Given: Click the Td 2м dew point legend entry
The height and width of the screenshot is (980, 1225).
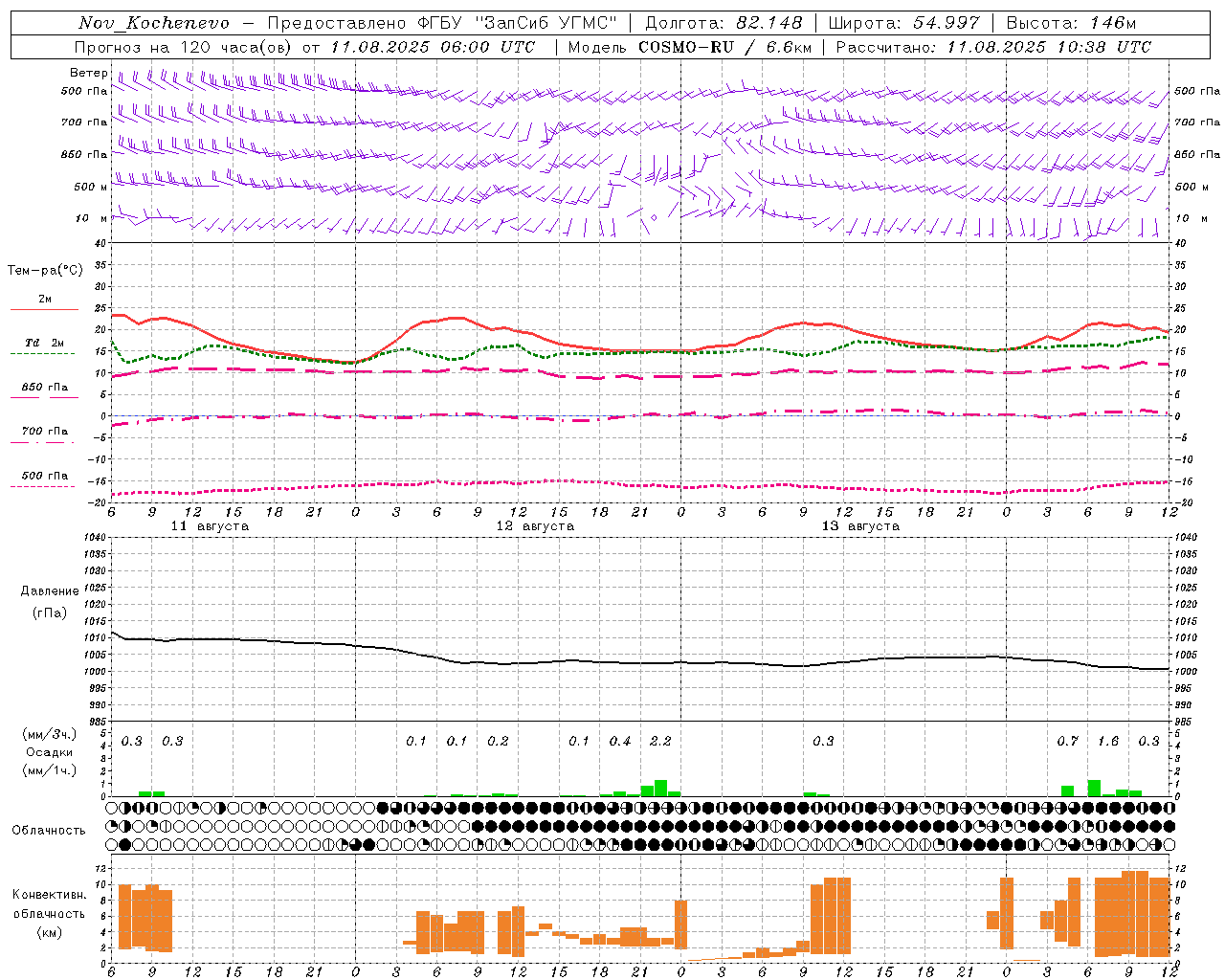Looking at the screenshot, I should coord(44,343).
